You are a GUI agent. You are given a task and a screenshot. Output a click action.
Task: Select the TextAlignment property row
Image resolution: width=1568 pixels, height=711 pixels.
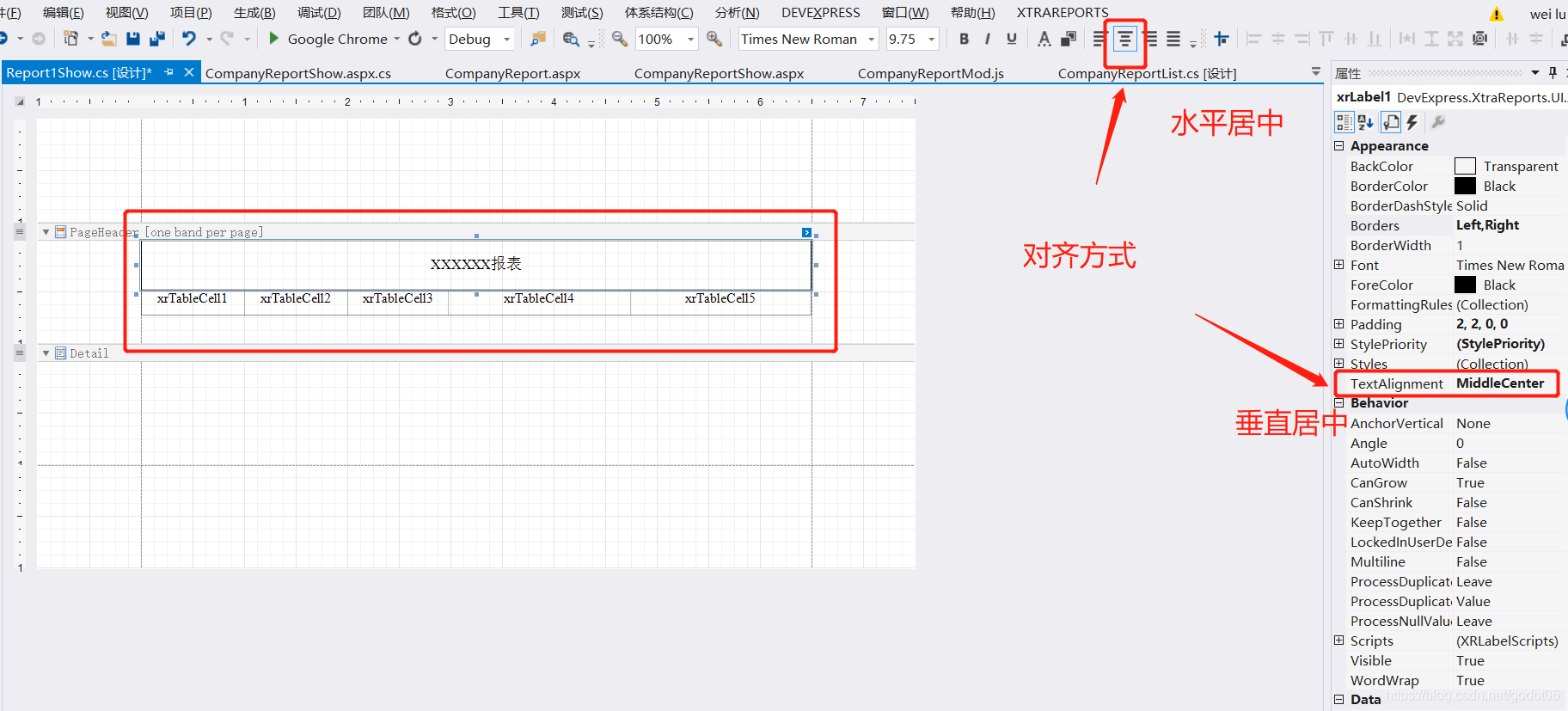tap(1396, 383)
